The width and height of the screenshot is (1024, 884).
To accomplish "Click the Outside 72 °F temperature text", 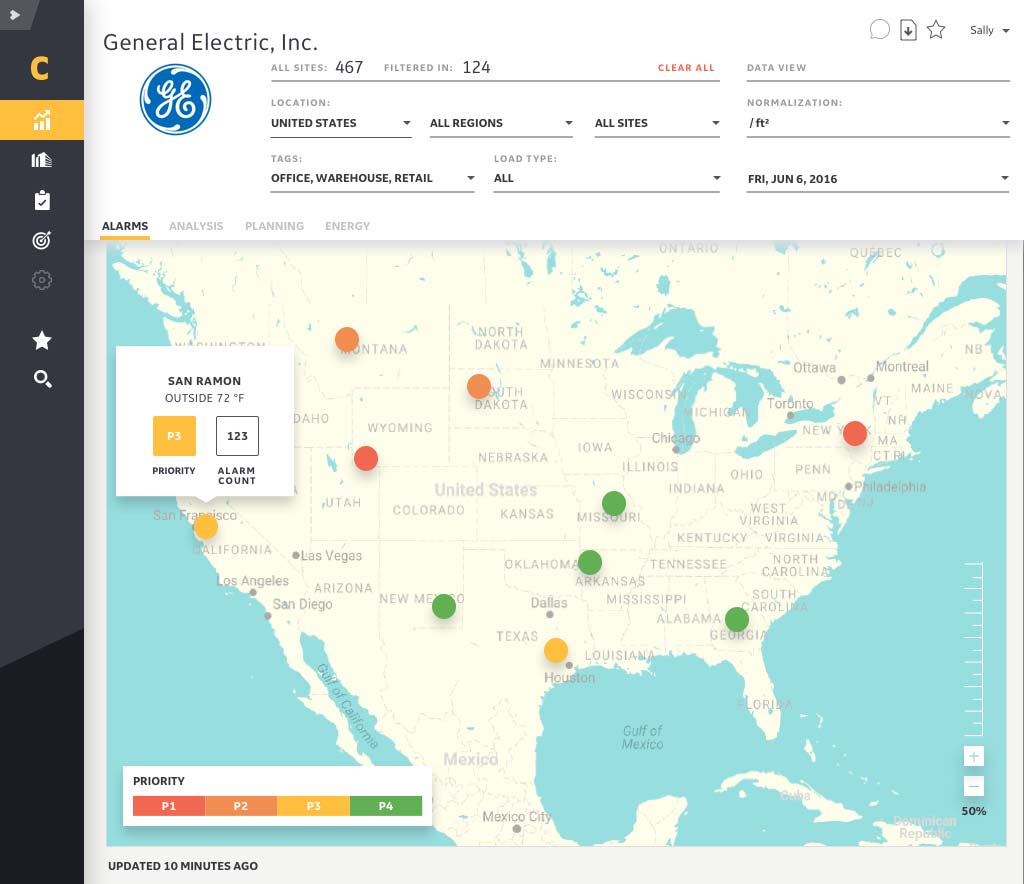I will click(x=204, y=398).
